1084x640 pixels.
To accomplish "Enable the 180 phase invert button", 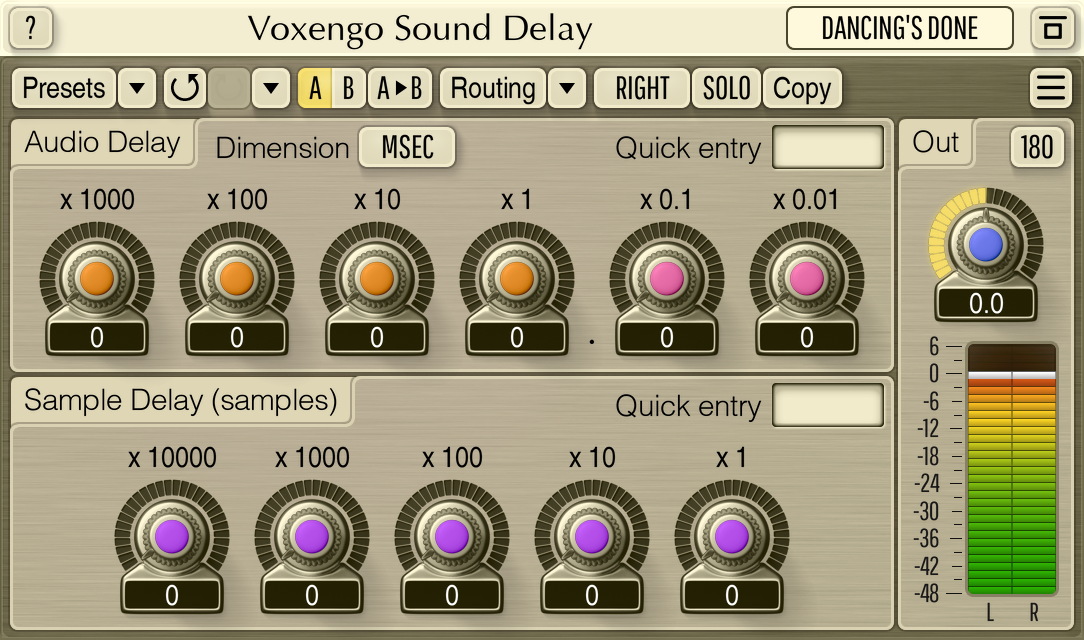I will [1035, 146].
